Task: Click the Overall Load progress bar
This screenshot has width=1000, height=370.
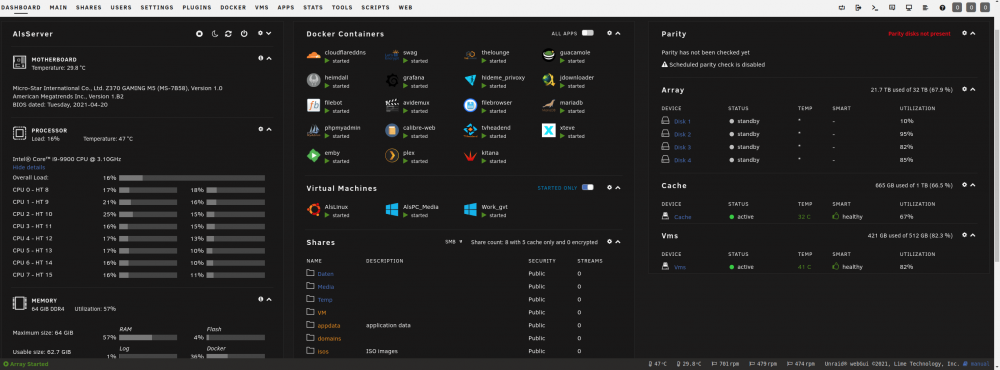Action: 191,178
